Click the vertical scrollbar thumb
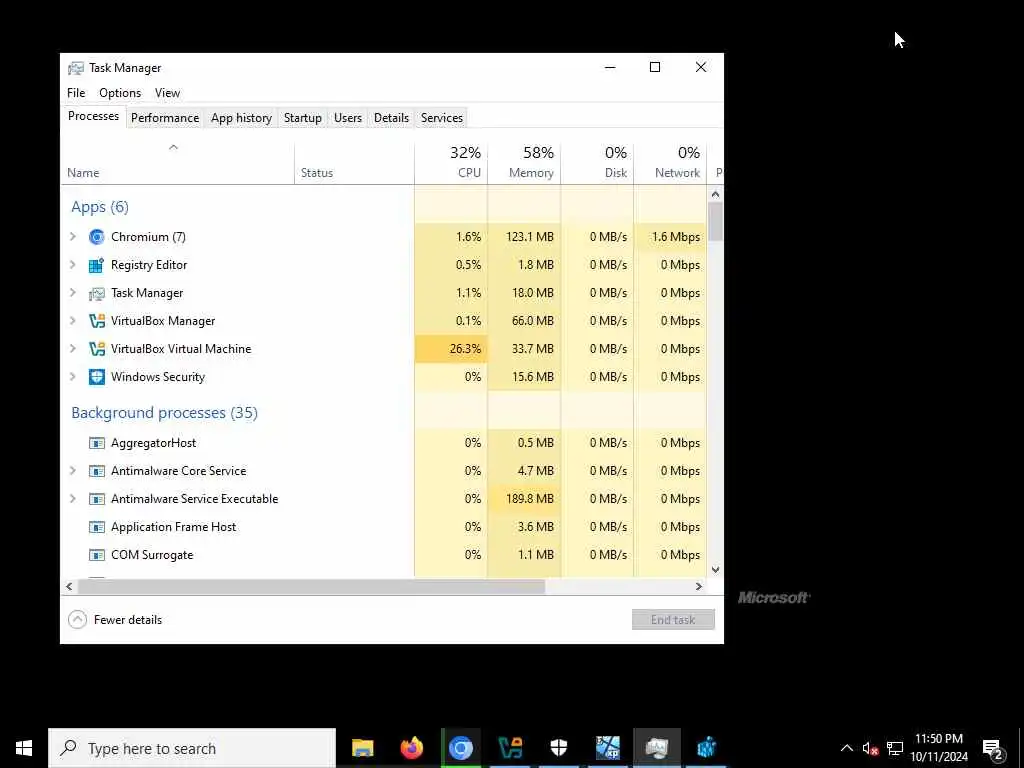This screenshot has height=768, width=1024. [x=716, y=221]
